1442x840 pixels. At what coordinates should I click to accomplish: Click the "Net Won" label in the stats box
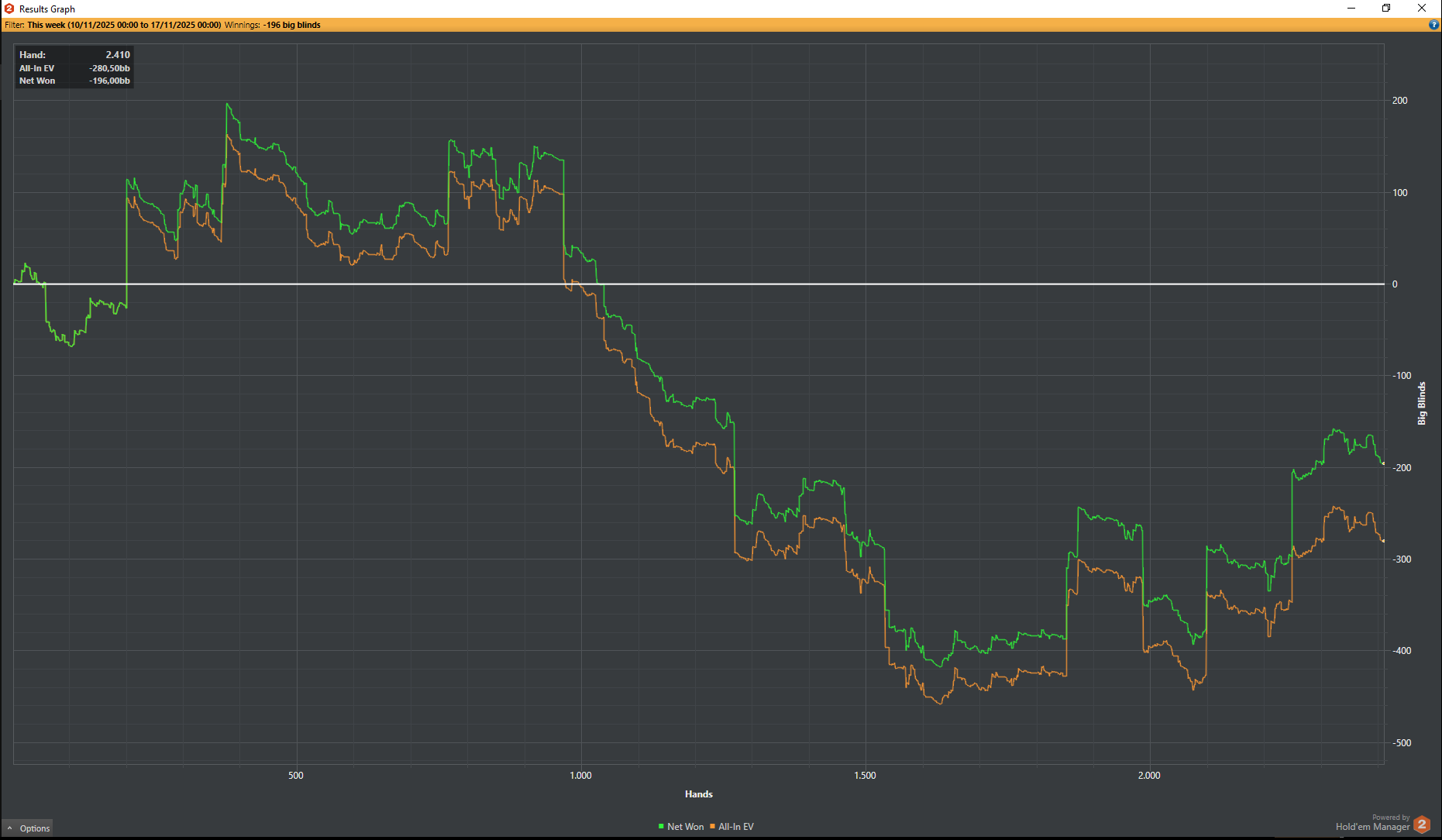(37, 81)
